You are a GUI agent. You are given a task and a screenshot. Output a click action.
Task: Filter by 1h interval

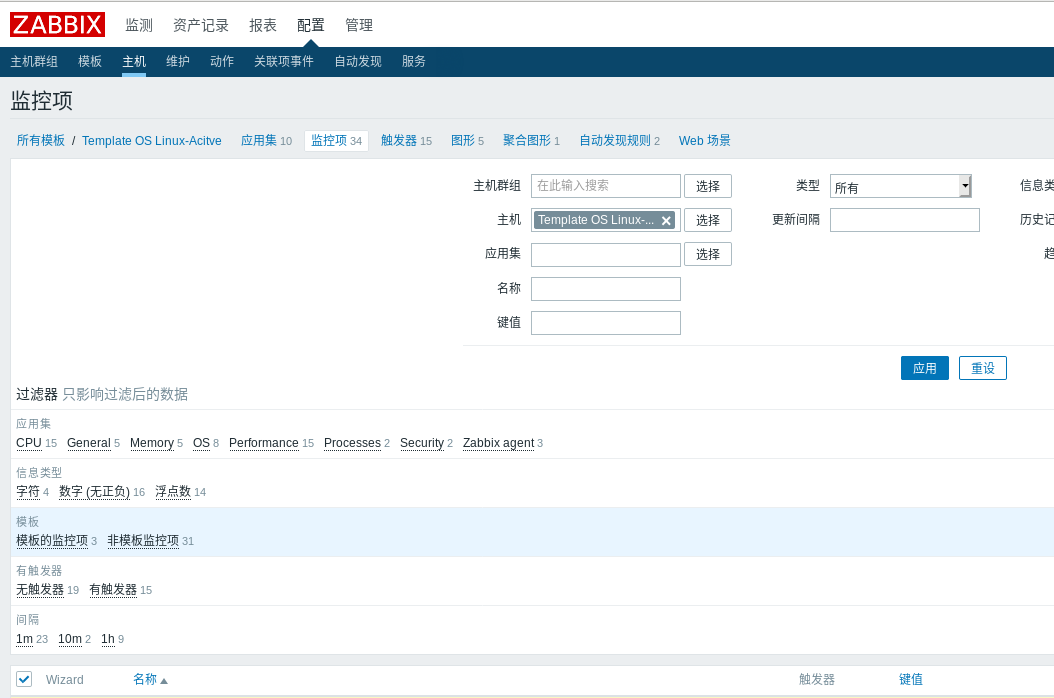point(108,639)
